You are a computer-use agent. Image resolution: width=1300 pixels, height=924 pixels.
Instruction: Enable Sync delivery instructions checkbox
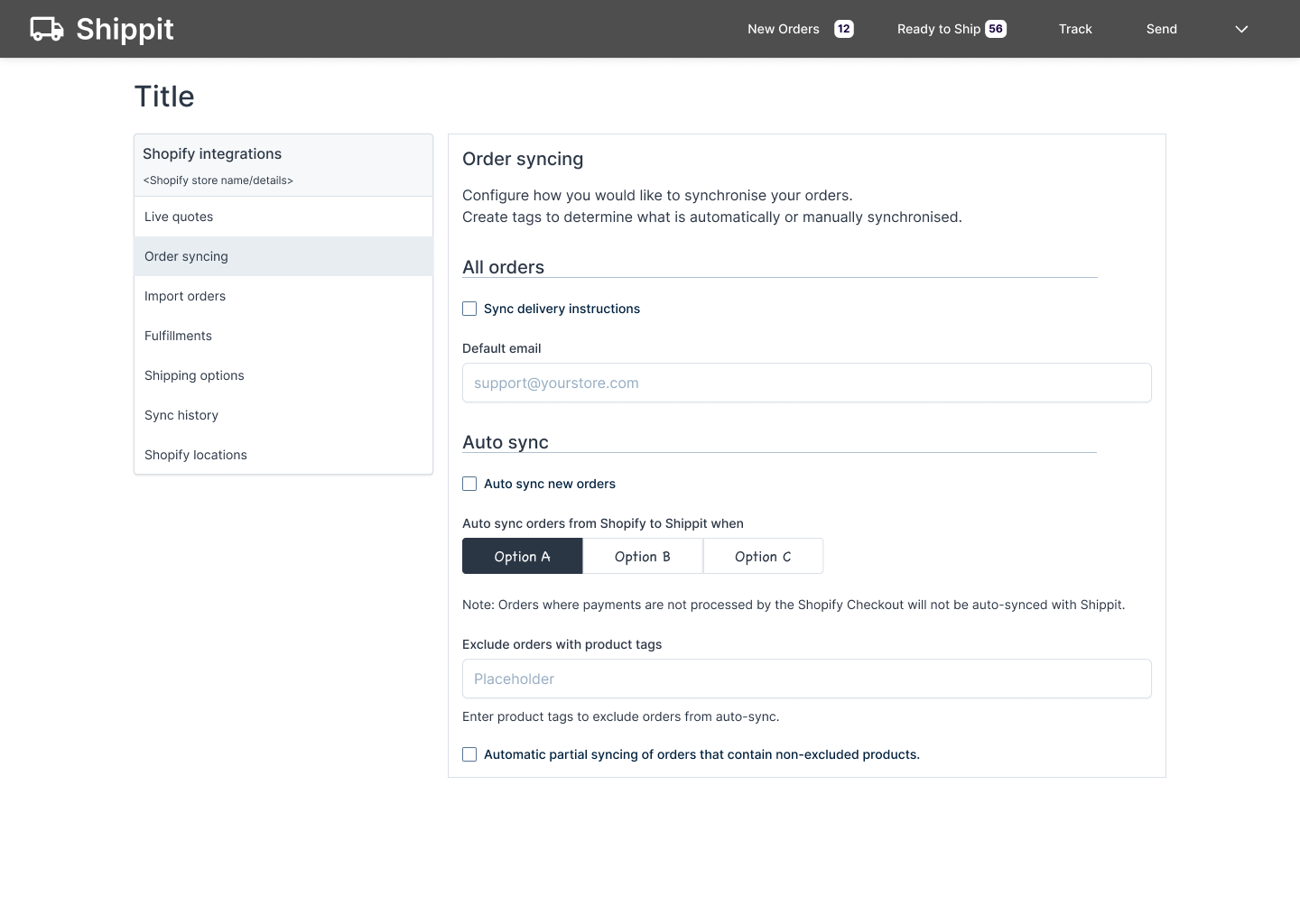pyautogui.click(x=469, y=309)
